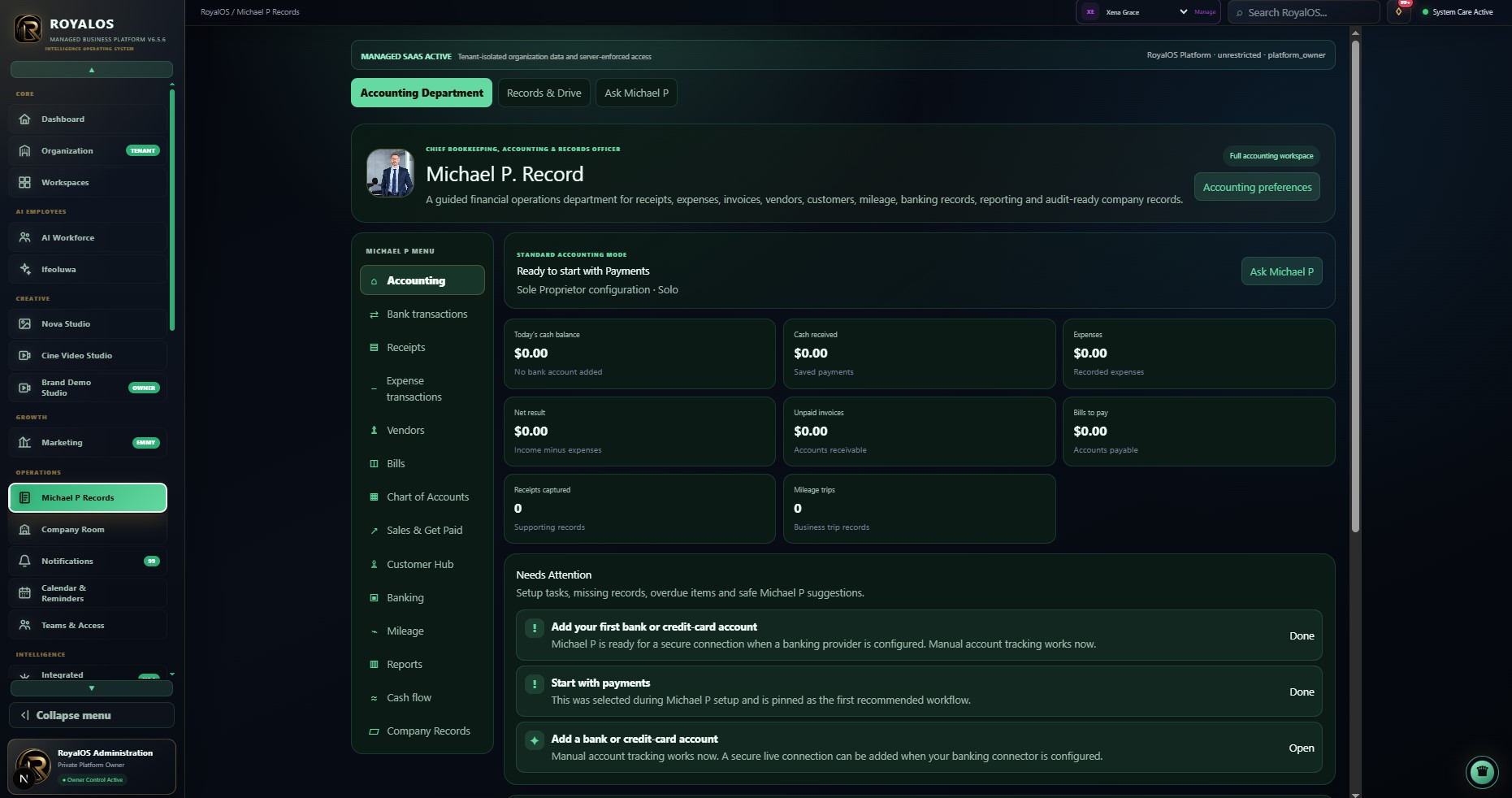Open Calendar & Reminders from its calendar icon
Image resolution: width=1512 pixels, height=798 pixels.
pos(24,593)
